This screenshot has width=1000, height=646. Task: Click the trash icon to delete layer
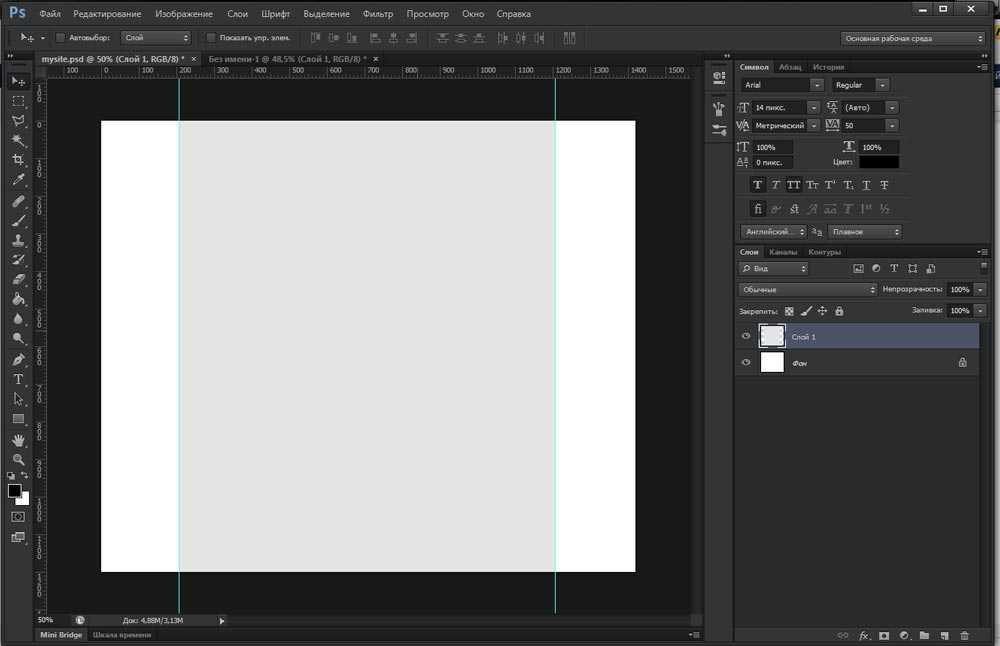[x=964, y=635]
